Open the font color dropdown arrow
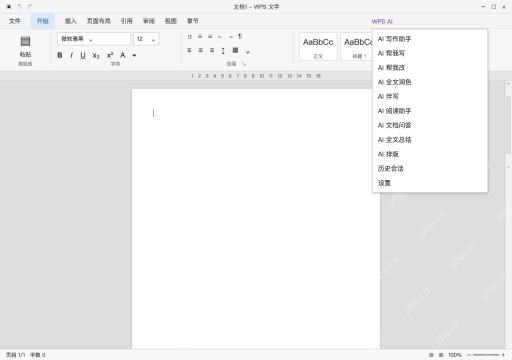Viewport: 512px width, 360px height. 134,56
